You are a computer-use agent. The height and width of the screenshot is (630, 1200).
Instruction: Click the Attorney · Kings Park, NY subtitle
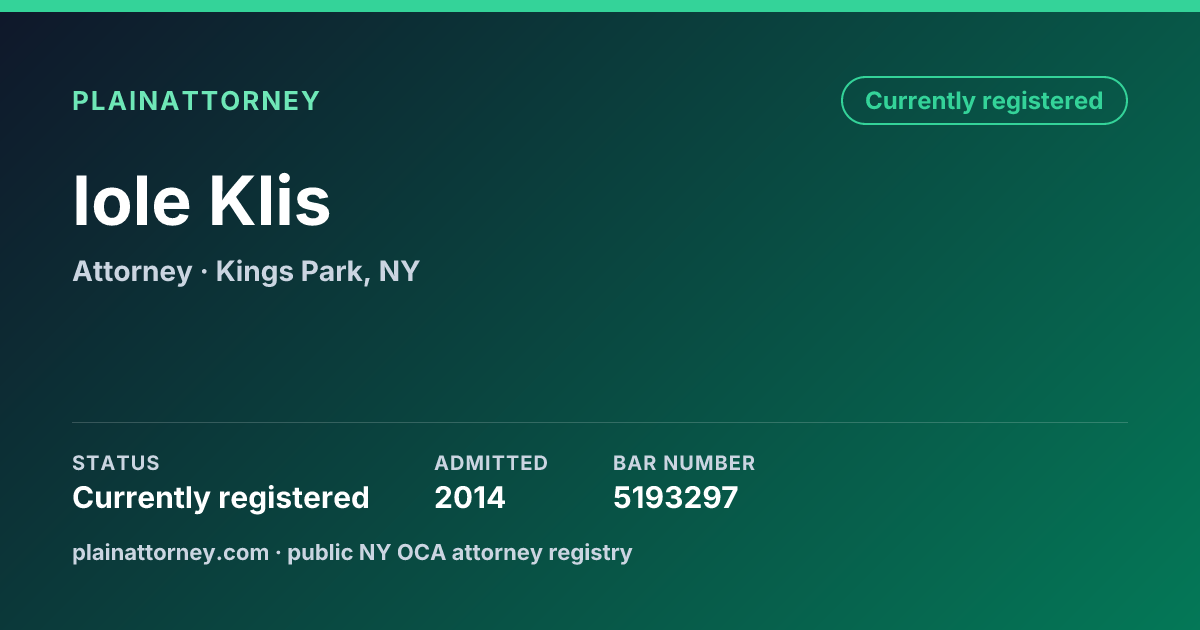(x=246, y=271)
